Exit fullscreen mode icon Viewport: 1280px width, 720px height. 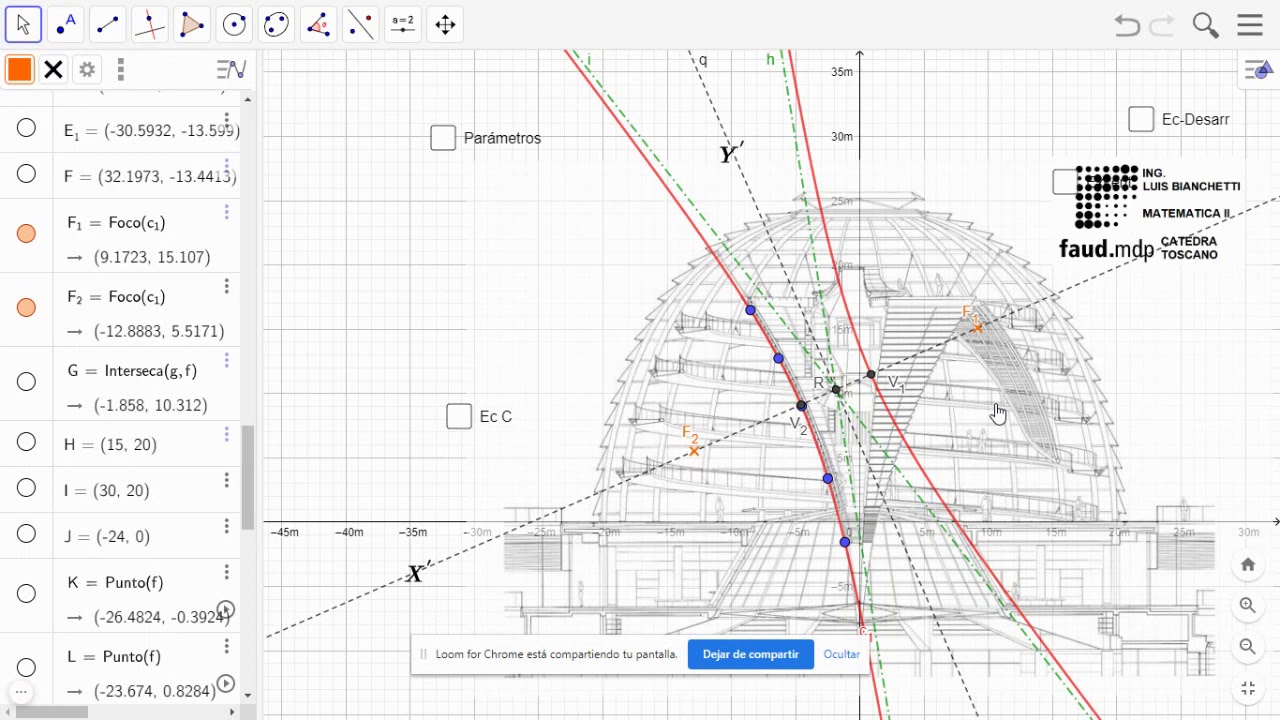coord(1248,688)
